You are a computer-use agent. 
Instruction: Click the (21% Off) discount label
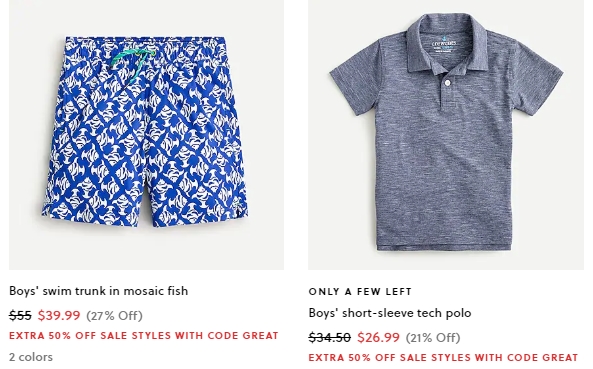point(433,337)
